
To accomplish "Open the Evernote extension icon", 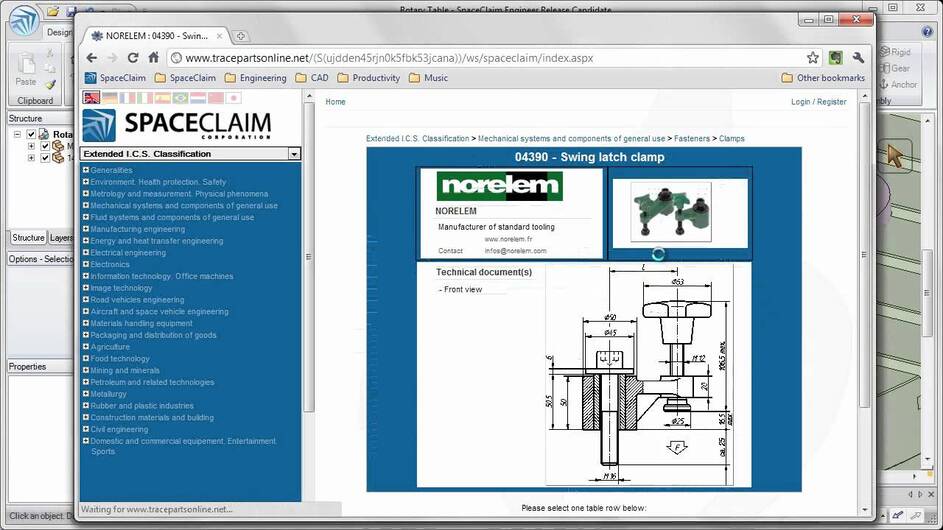I will (x=835, y=58).
